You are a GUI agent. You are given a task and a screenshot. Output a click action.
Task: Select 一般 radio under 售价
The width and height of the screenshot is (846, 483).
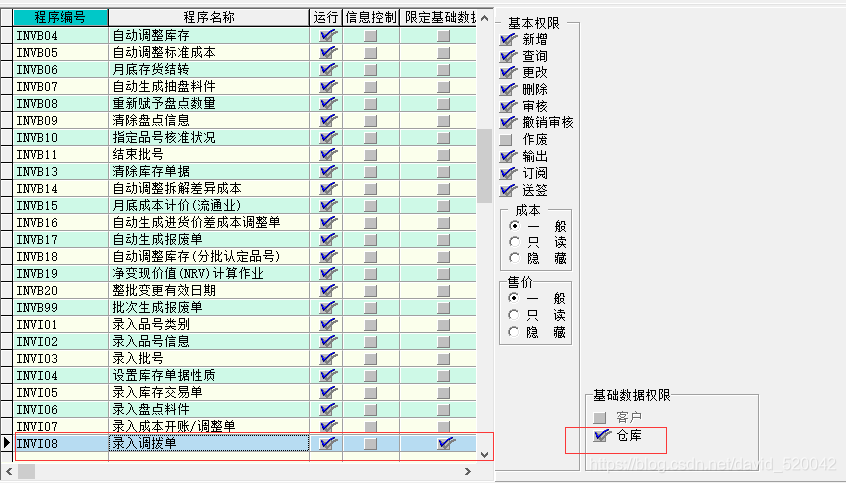pyautogui.click(x=514, y=298)
